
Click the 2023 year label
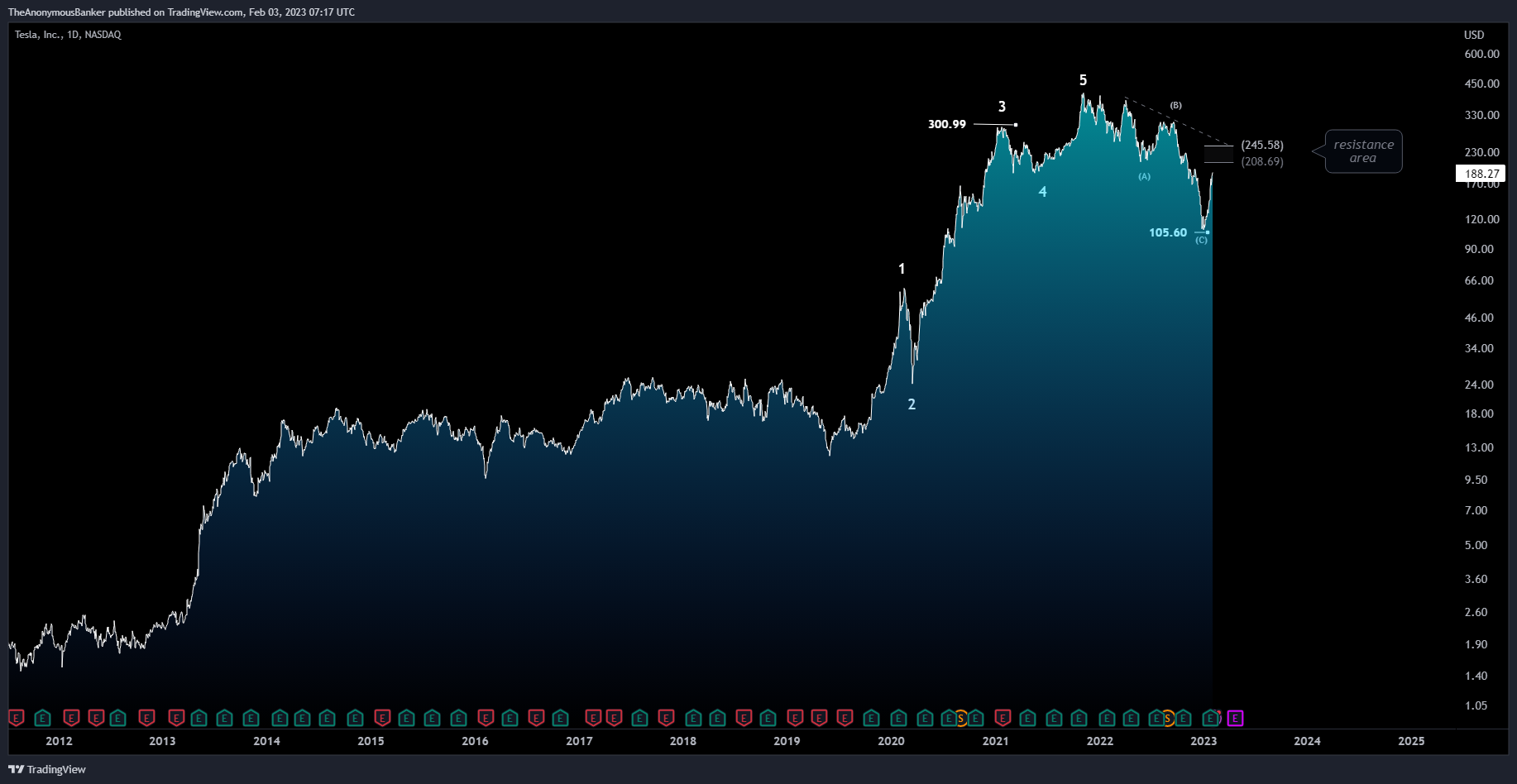point(1204,741)
